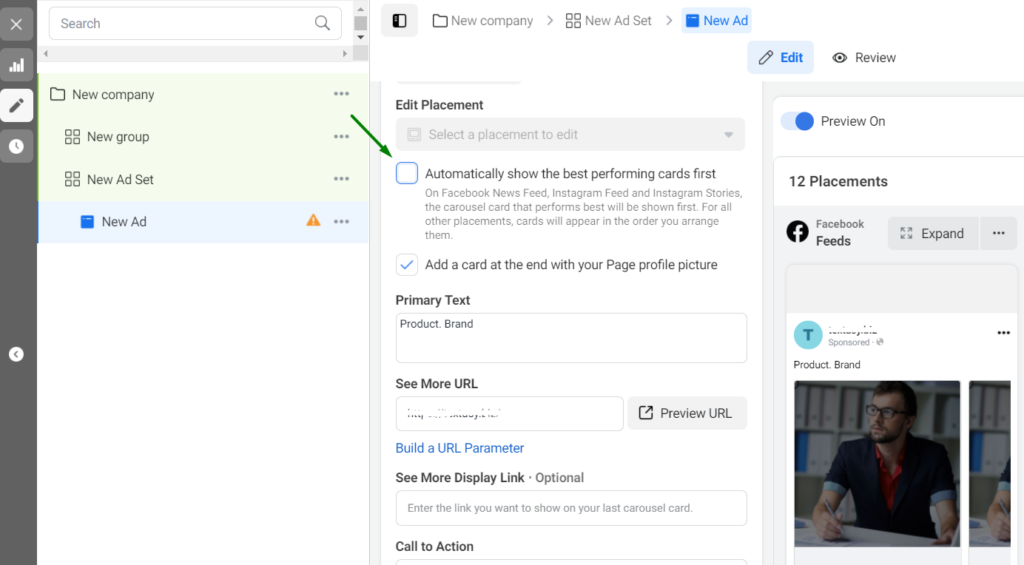This screenshot has width=1024, height=565.
Task: Open the Build a URL Parameter link
Action: pyautogui.click(x=460, y=448)
